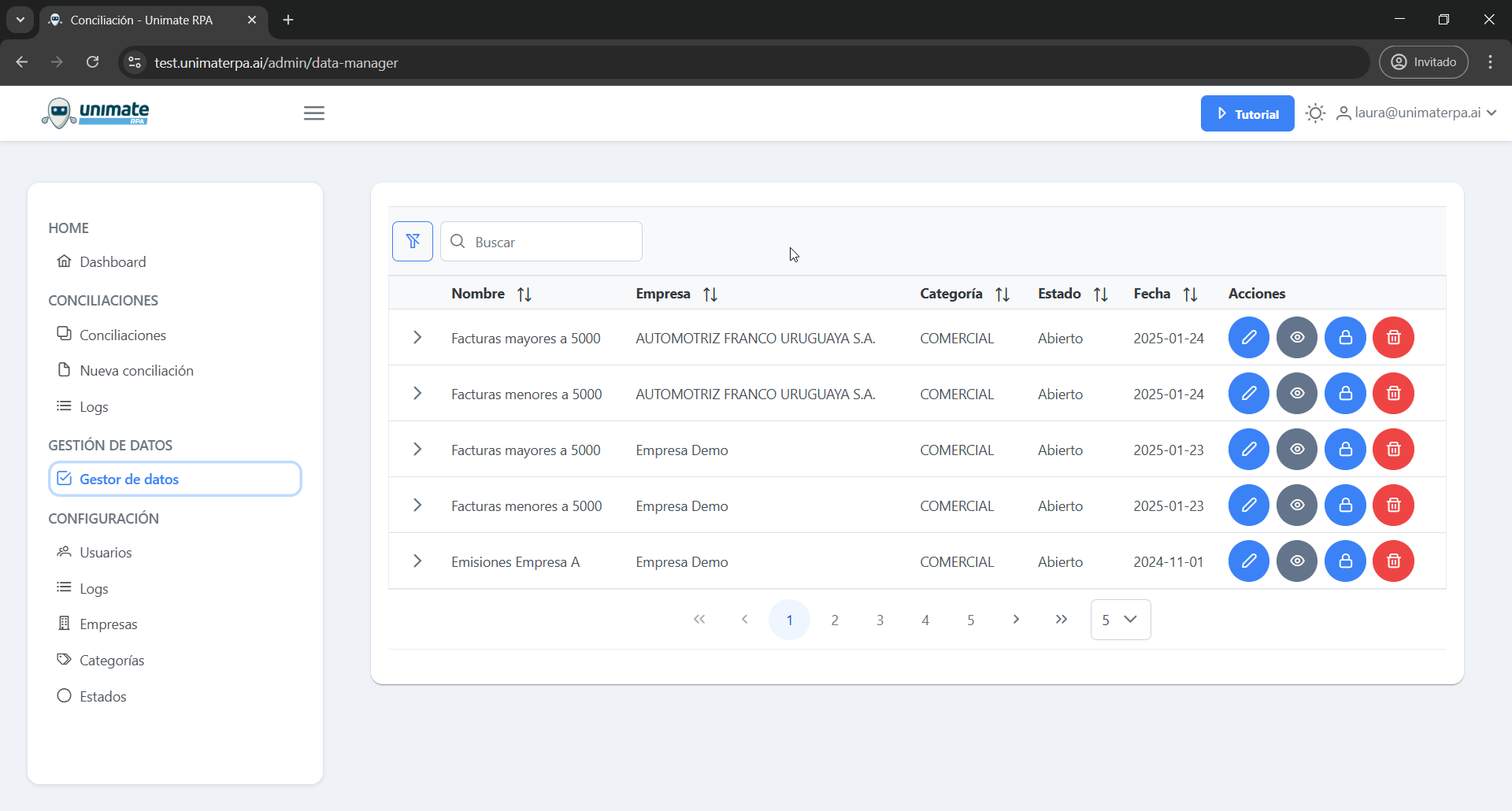
Task: View the Emisiones Empresa A record
Action: 1297,561
